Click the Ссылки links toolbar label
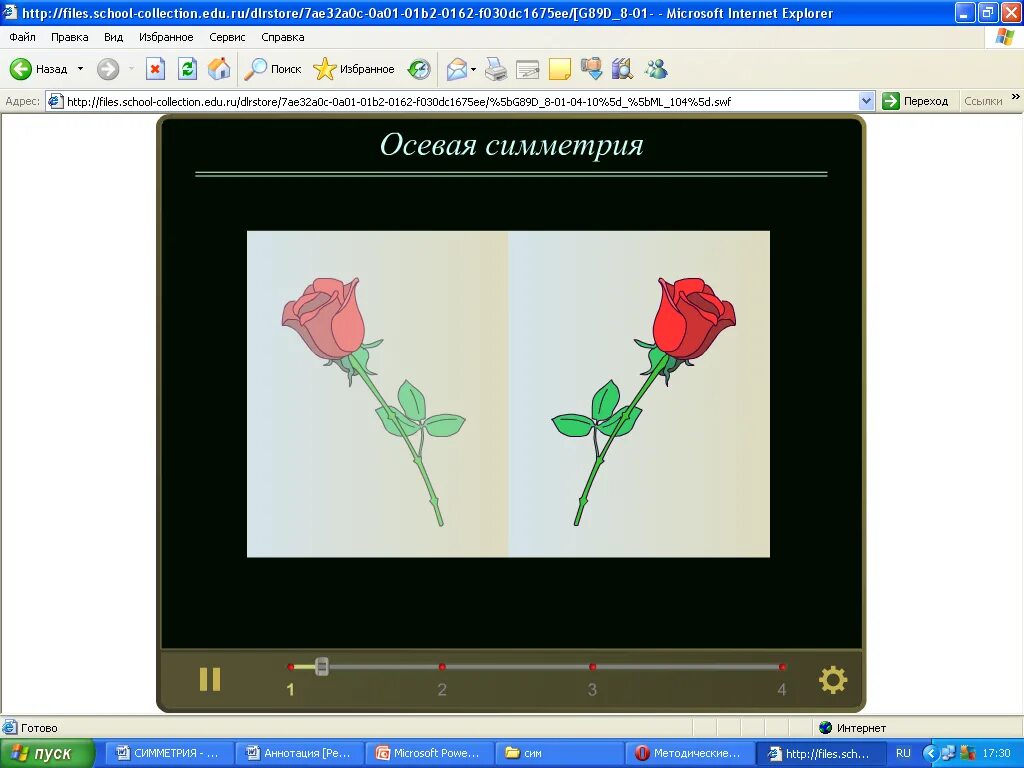Image resolution: width=1024 pixels, height=768 pixels. (x=983, y=101)
